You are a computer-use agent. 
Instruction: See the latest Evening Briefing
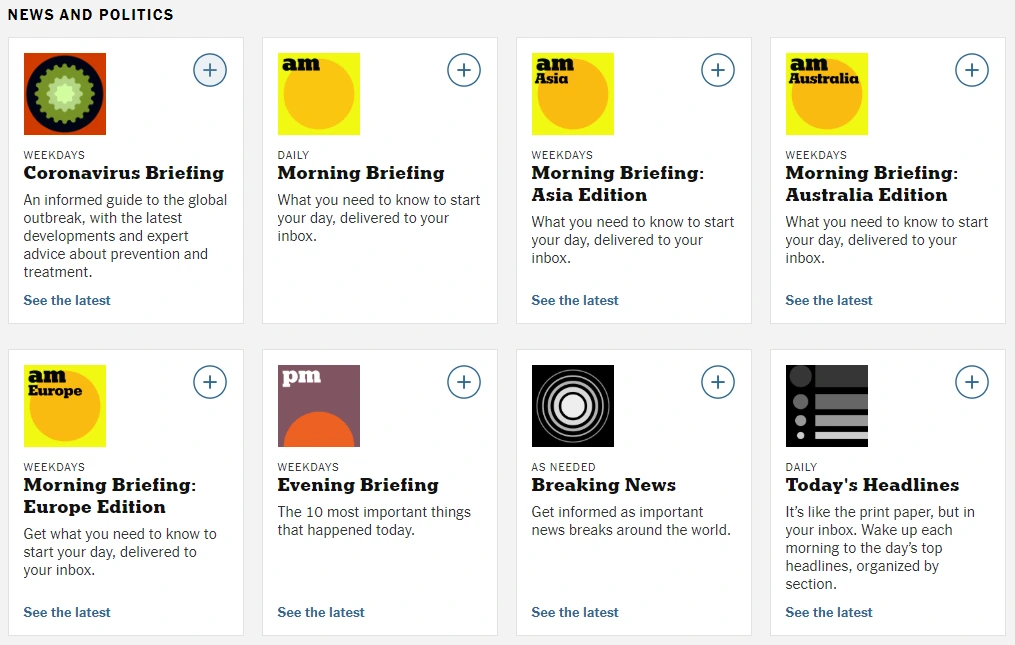point(320,613)
